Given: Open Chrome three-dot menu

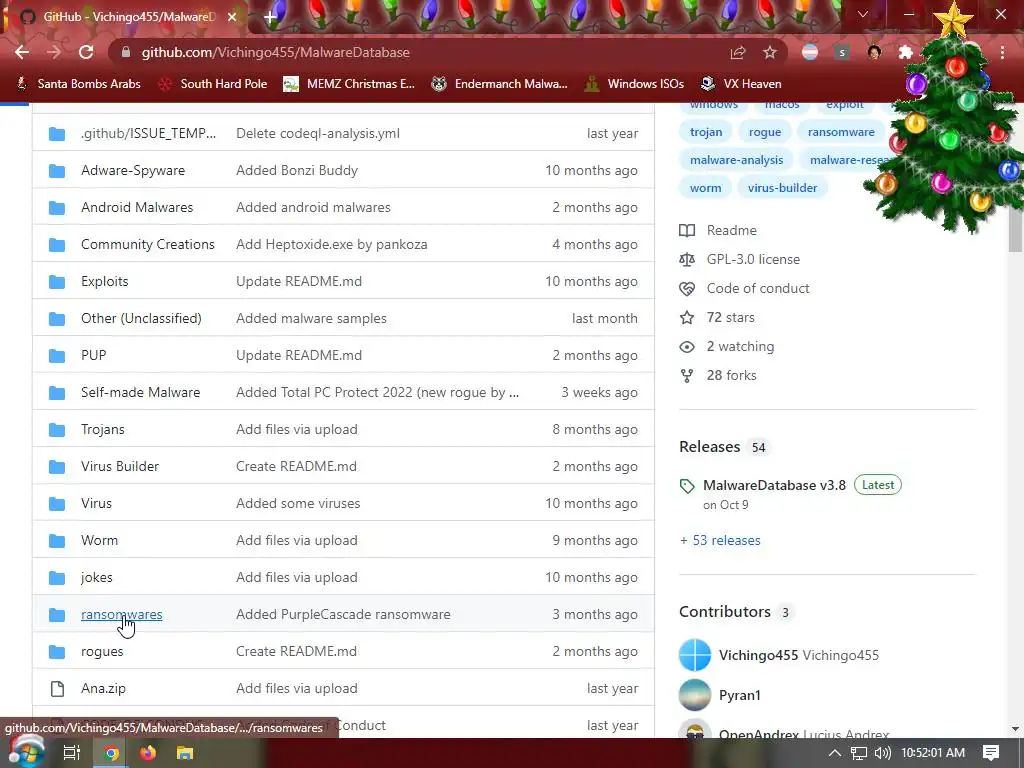Looking at the screenshot, I should 1002,52.
